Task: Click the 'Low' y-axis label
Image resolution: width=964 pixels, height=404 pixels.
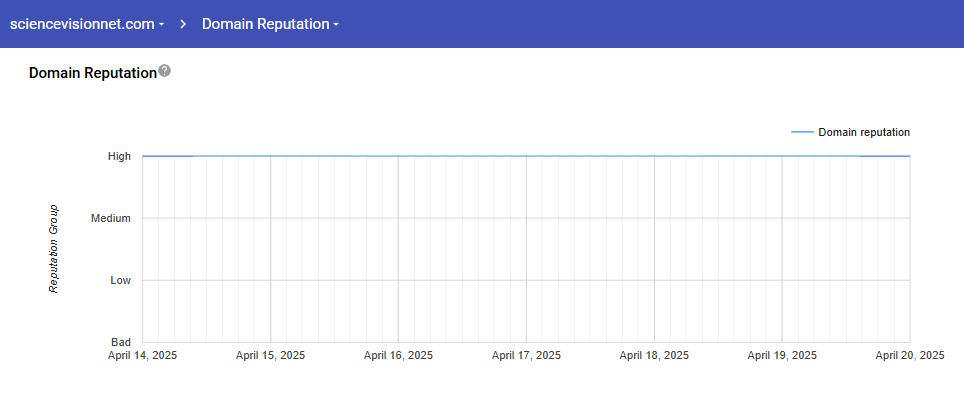Action: 120,280
